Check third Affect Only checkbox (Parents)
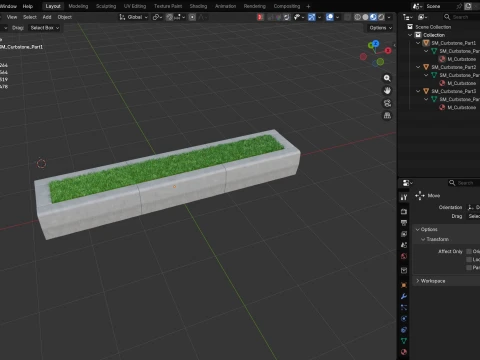Image resolution: width=480 pixels, height=360 pixels. tap(469, 267)
